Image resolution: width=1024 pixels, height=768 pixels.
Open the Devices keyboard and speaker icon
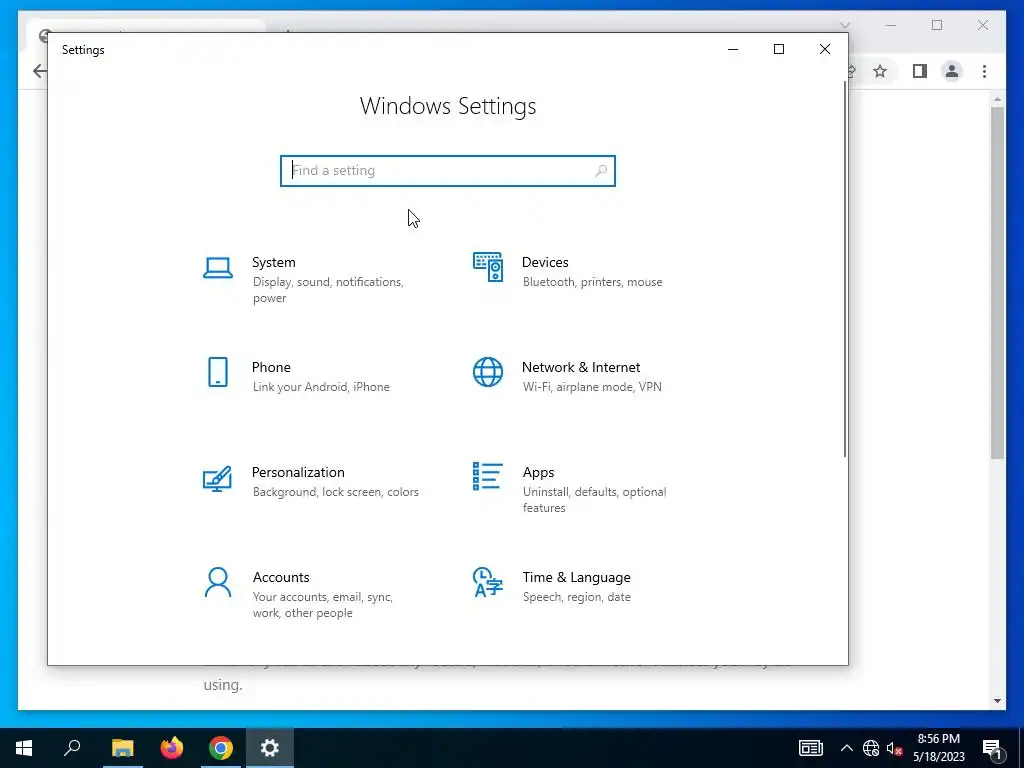click(488, 266)
